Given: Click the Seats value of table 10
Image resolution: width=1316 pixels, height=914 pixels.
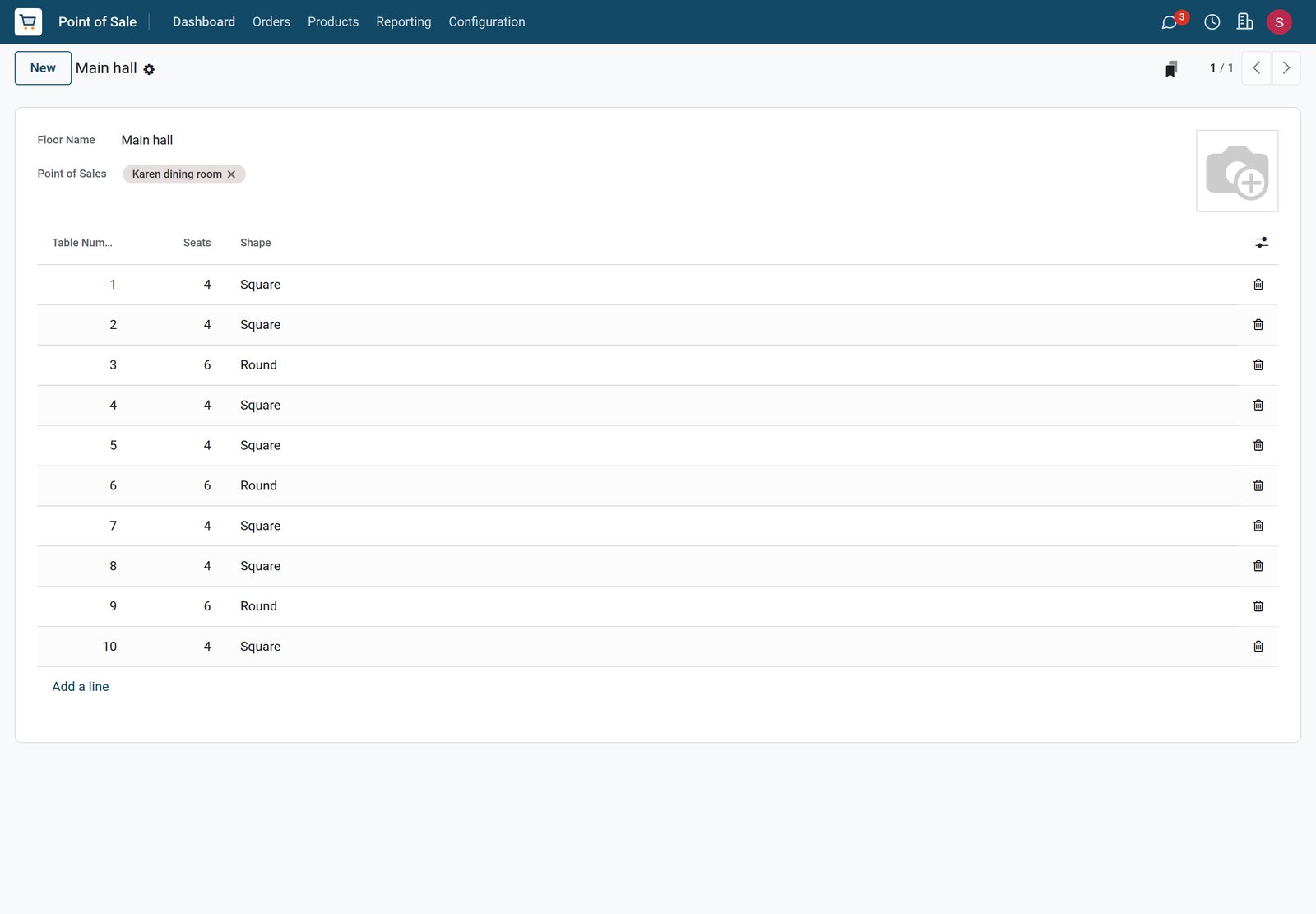Looking at the screenshot, I should pyautogui.click(x=207, y=647).
